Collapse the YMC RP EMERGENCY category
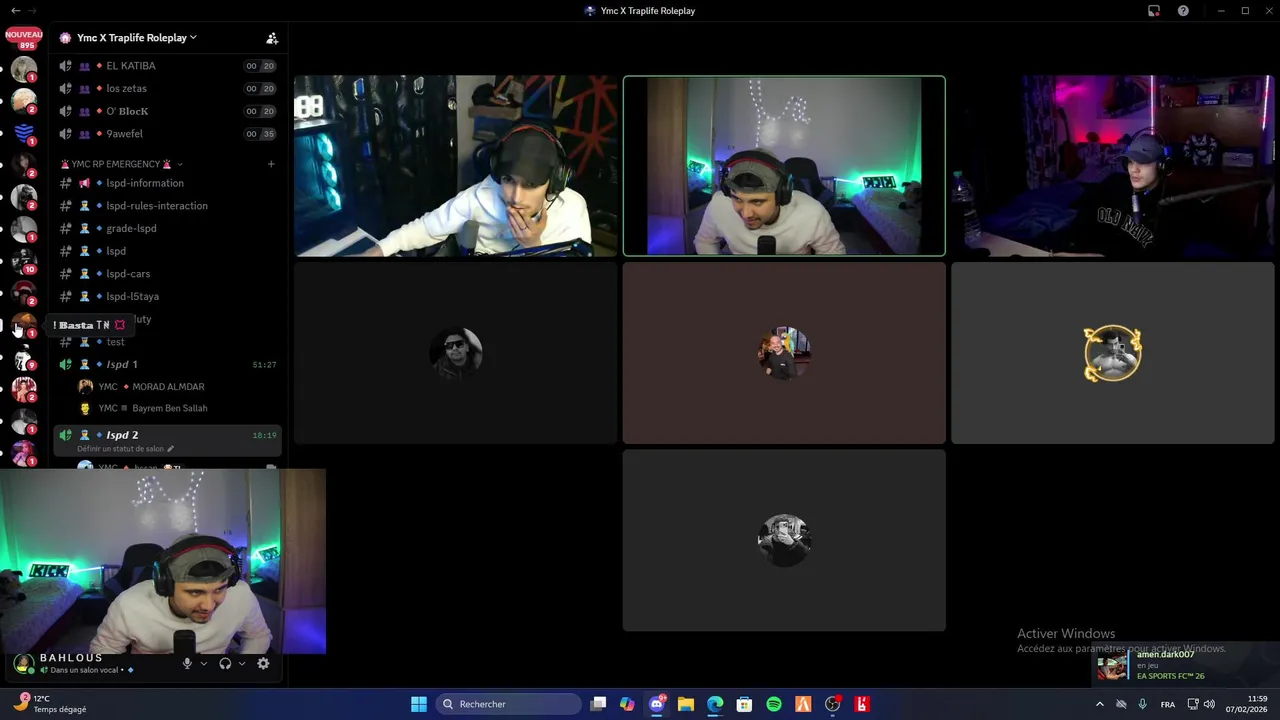Screen dimensions: 1280x720 tap(121, 164)
